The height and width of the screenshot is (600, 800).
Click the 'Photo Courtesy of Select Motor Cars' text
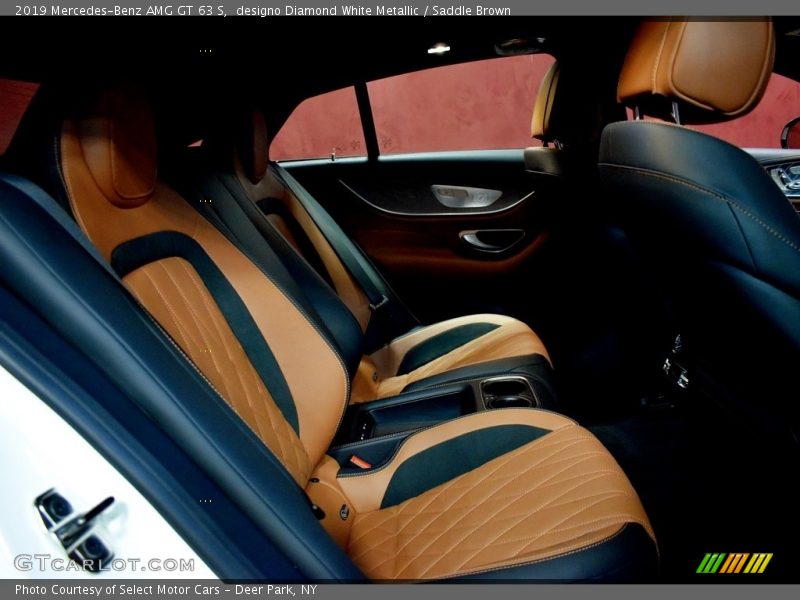click(x=117, y=590)
